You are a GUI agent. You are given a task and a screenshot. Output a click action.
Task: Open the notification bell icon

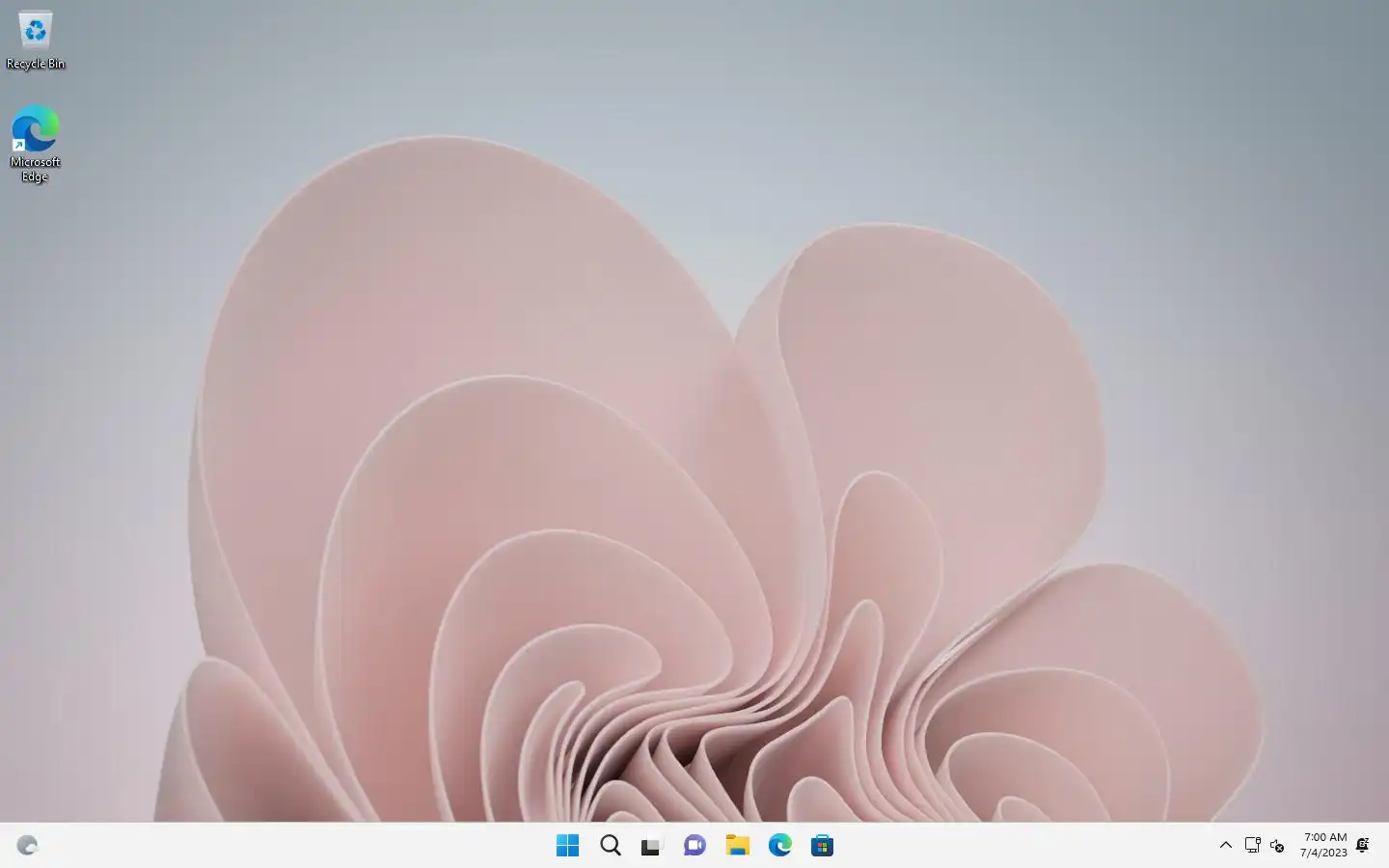[1363, 846]
